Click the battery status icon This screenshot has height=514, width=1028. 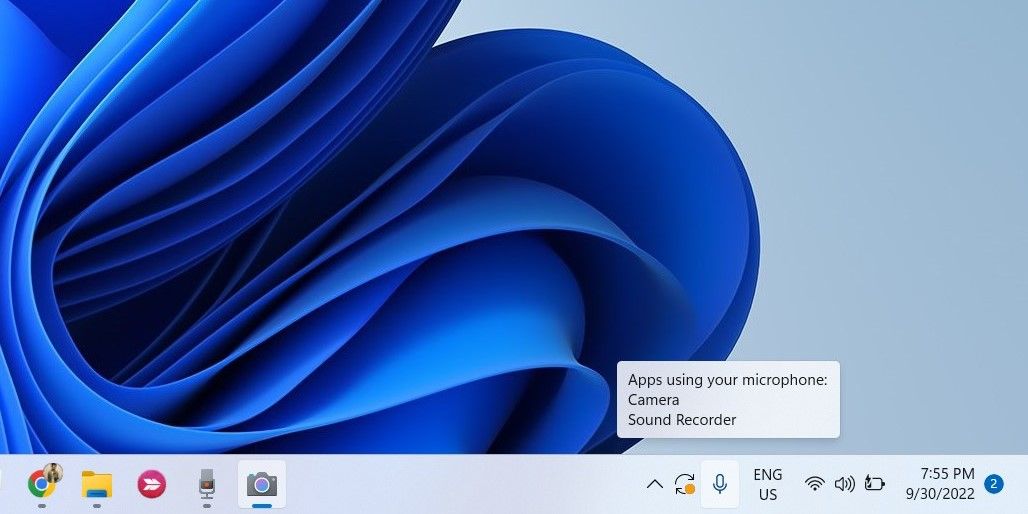pyautogui.click(x=875, y=484)
